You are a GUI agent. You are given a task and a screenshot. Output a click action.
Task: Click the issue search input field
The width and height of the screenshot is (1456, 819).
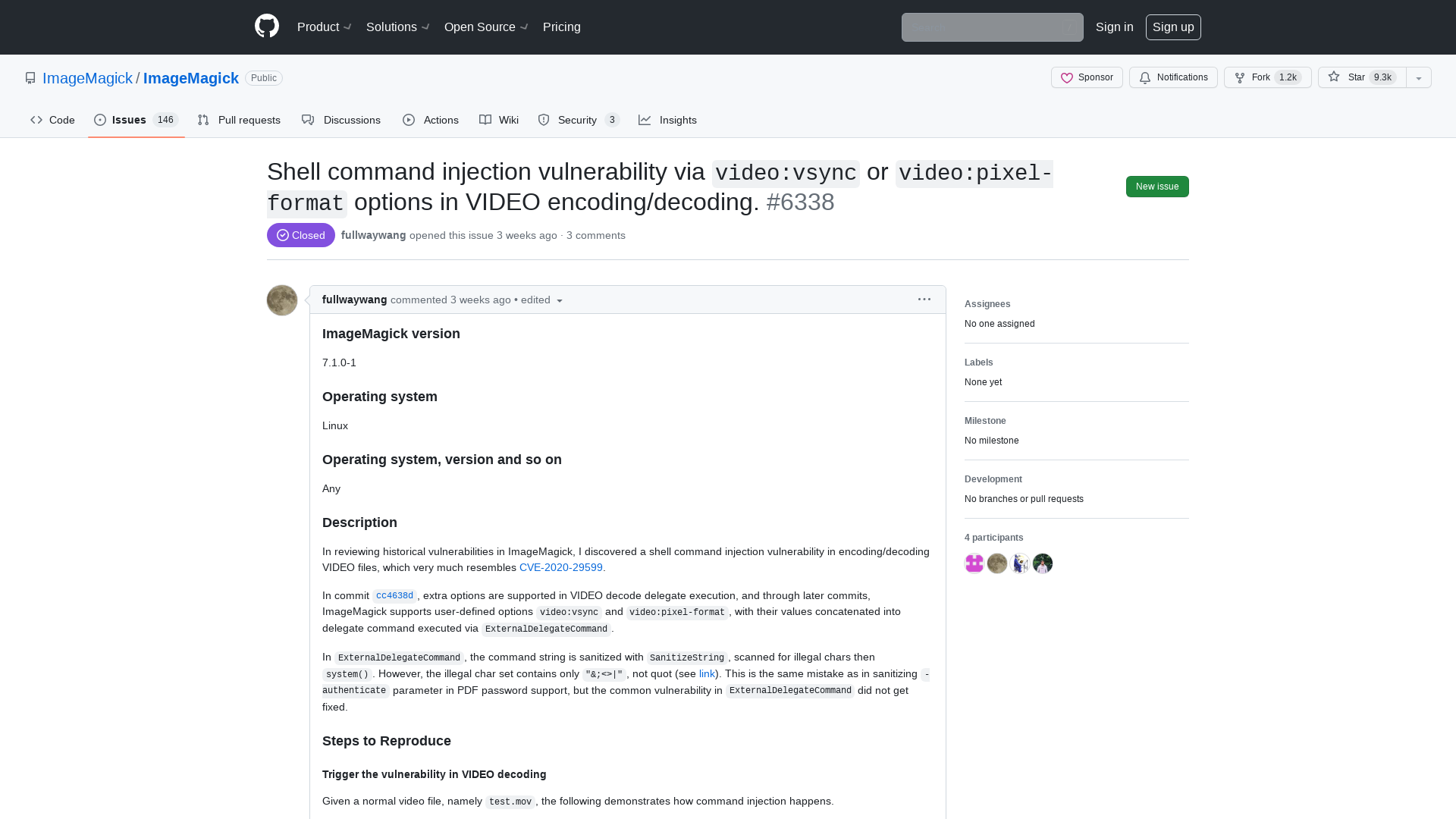(992, 27)
